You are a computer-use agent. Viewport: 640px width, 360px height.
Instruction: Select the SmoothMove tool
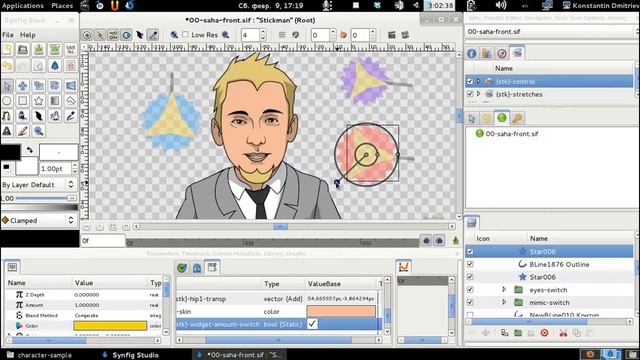pos(23,86)
